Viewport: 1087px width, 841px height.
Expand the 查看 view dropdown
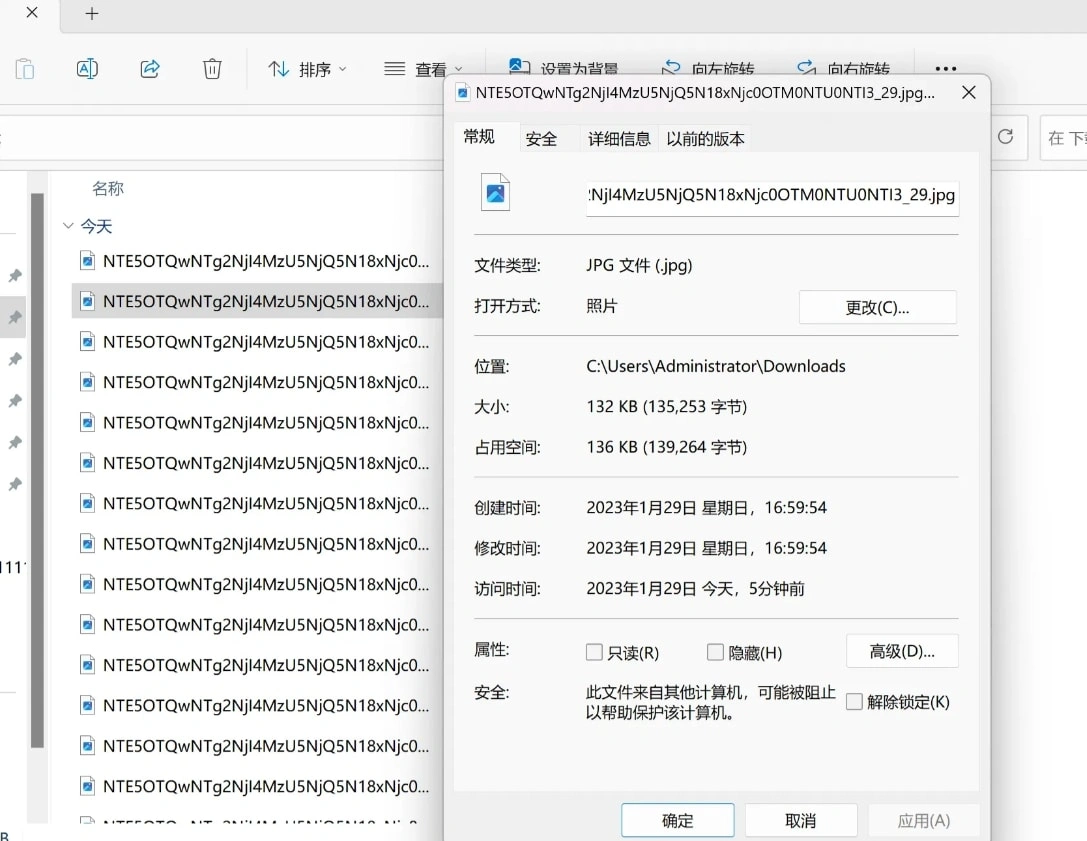(x=423, y=69)
